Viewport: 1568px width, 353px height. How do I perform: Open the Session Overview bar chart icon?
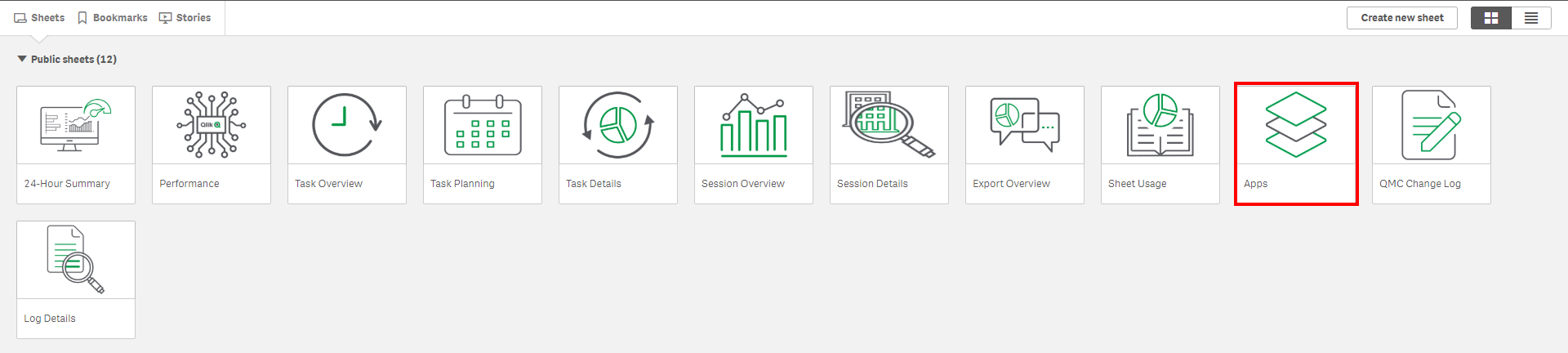pyautogui.click(x=754, y=125)
